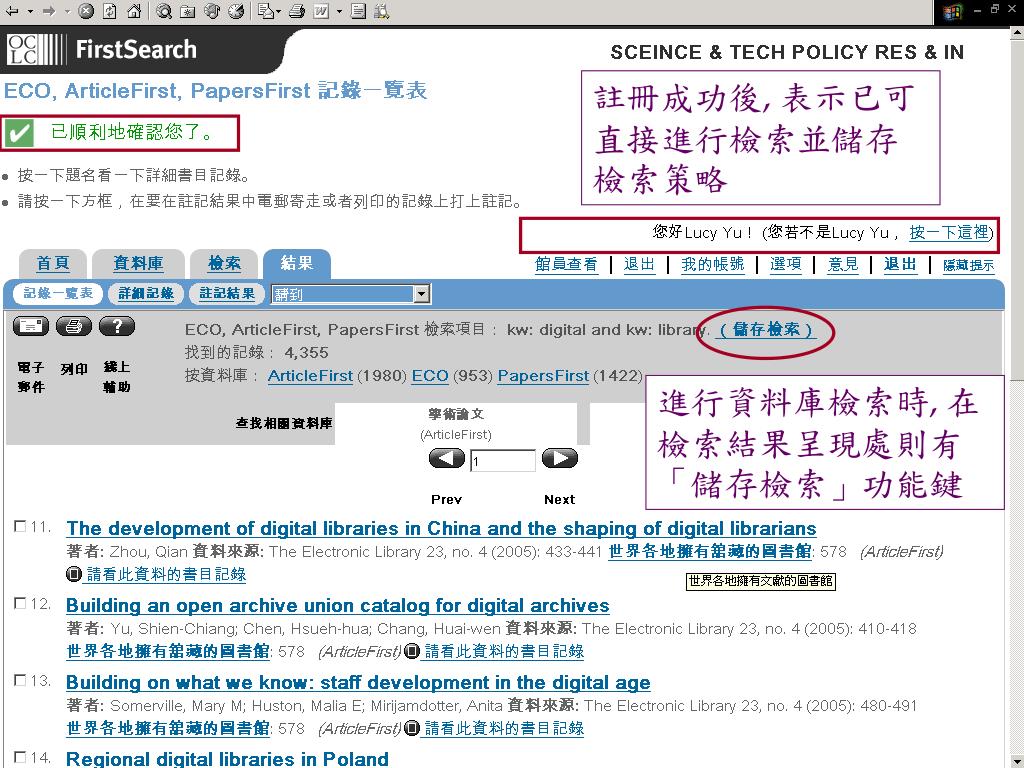Go to the browser Home page icon
1024x768 pixels.
point(134,11)
